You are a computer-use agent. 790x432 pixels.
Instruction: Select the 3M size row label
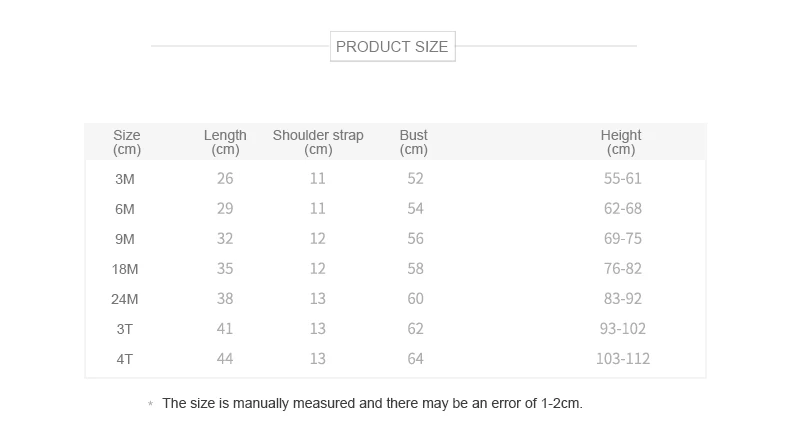pos(125,179)
